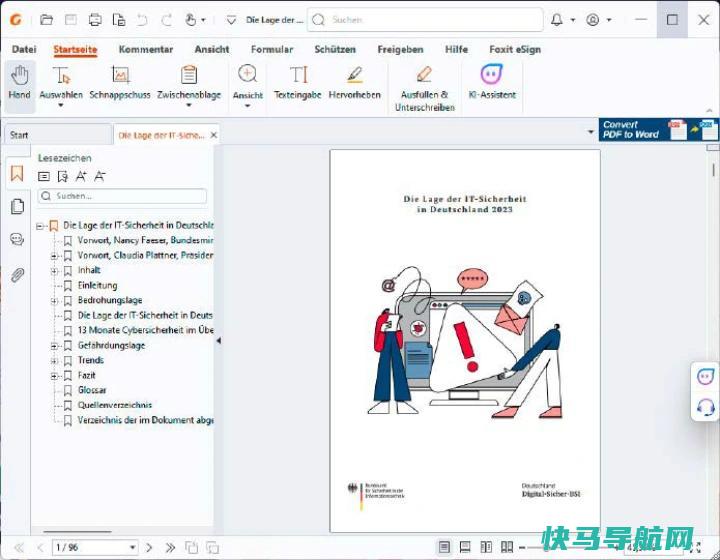
Task: Click the floating support headset icon
Action: (x=705, y=407)
